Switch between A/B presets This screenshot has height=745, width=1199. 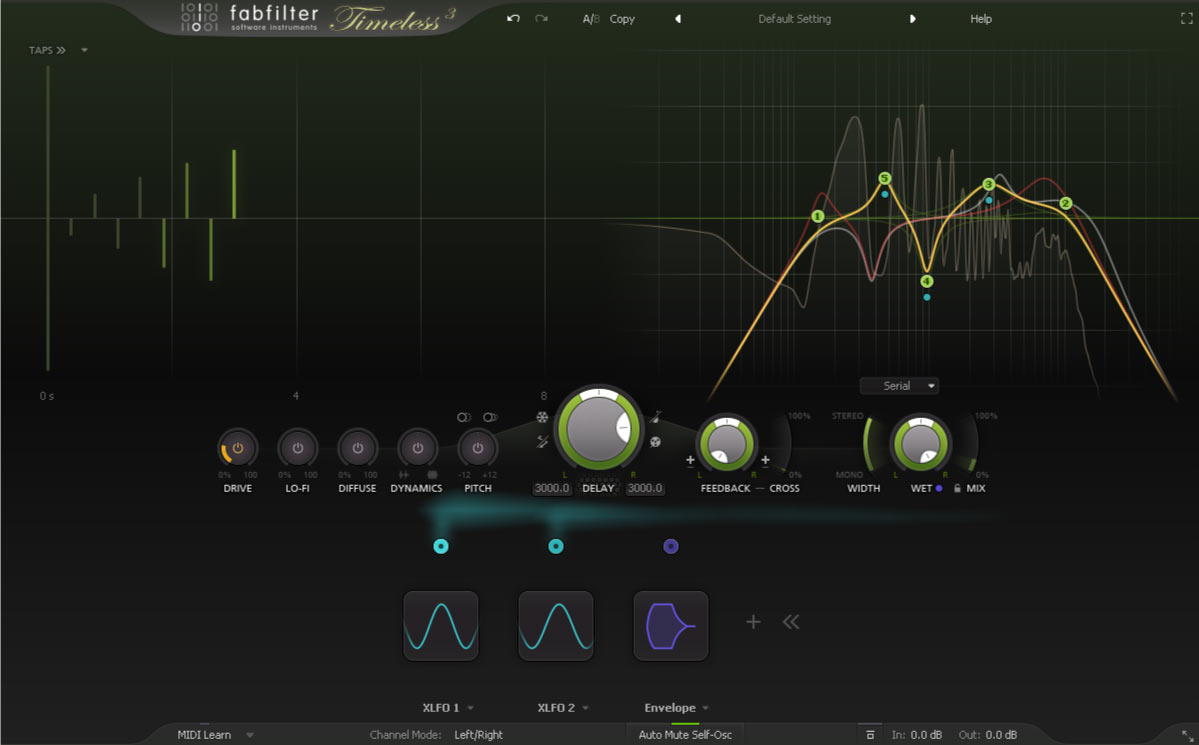[x=590, y=18]
